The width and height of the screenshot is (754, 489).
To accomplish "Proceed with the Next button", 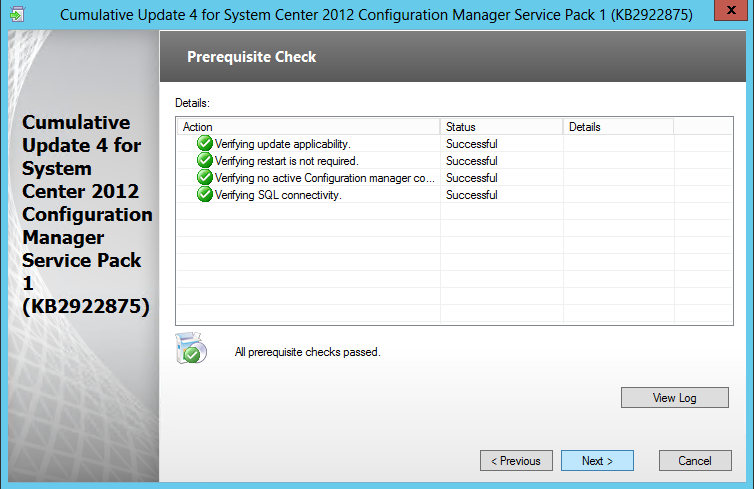I will click(x=597, y=461).
